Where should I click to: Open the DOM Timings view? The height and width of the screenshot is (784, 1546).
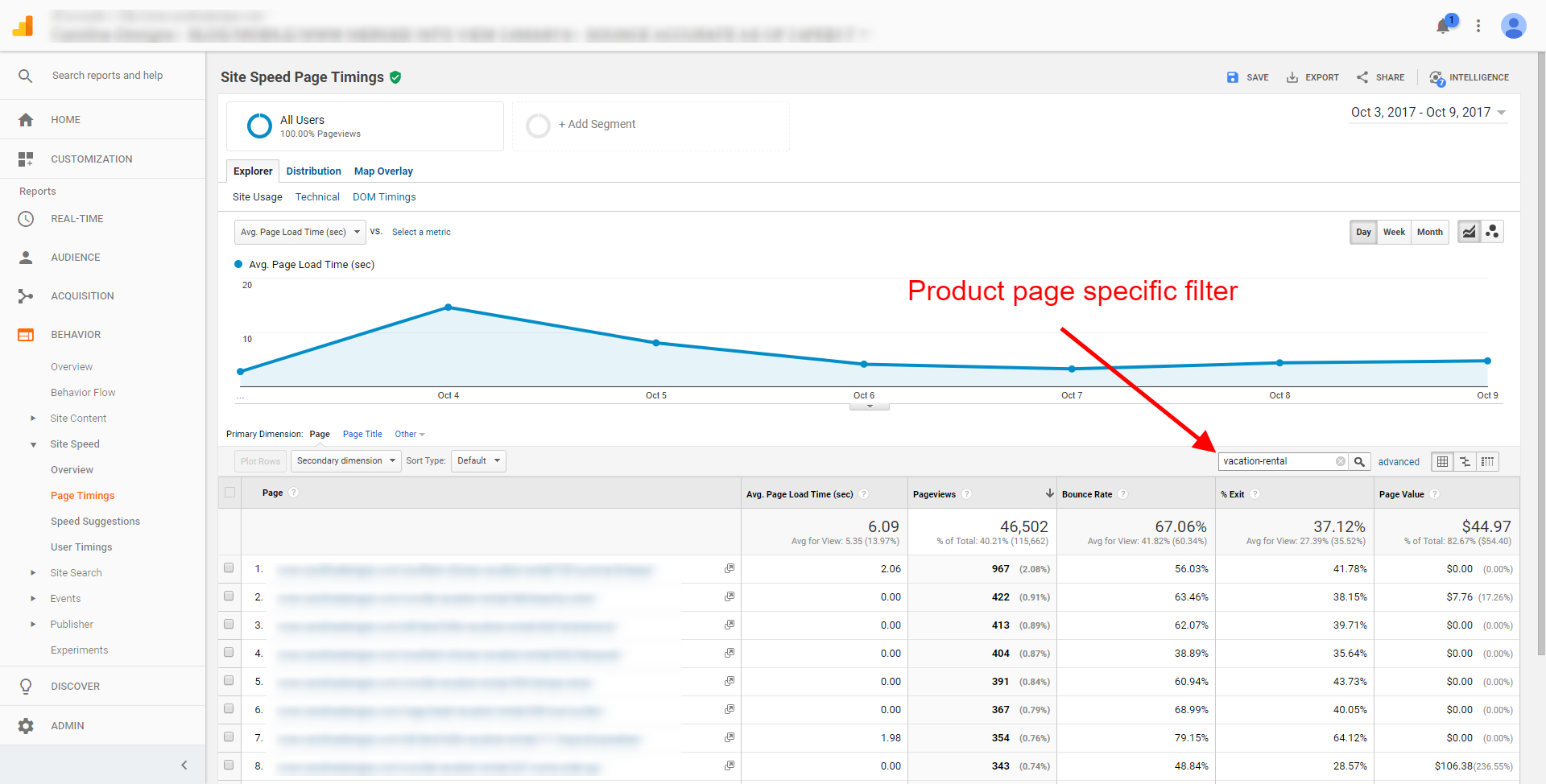pos(384,196)
